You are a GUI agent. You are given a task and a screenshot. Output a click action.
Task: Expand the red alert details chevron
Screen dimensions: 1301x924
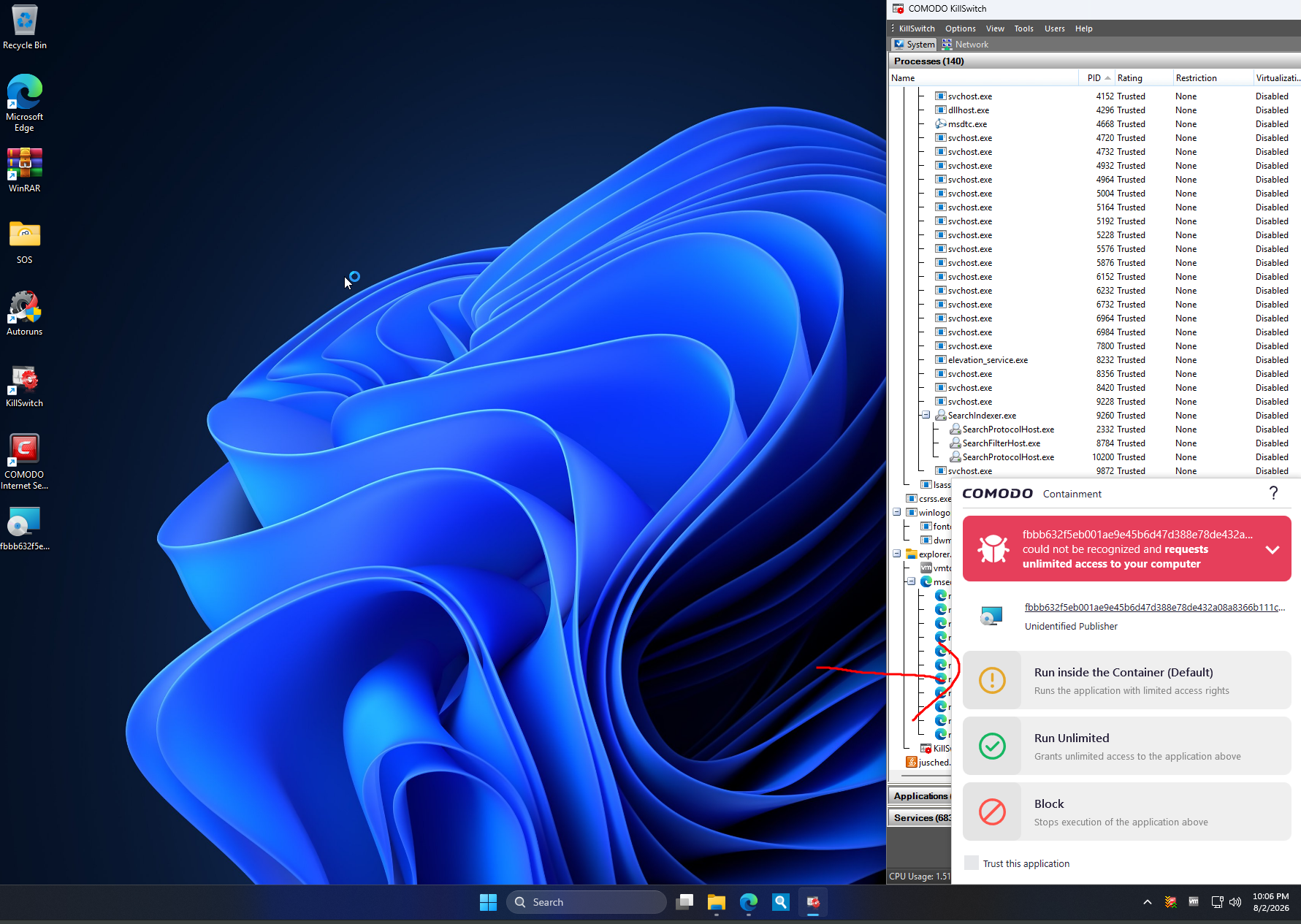[x=1273, y=549]
